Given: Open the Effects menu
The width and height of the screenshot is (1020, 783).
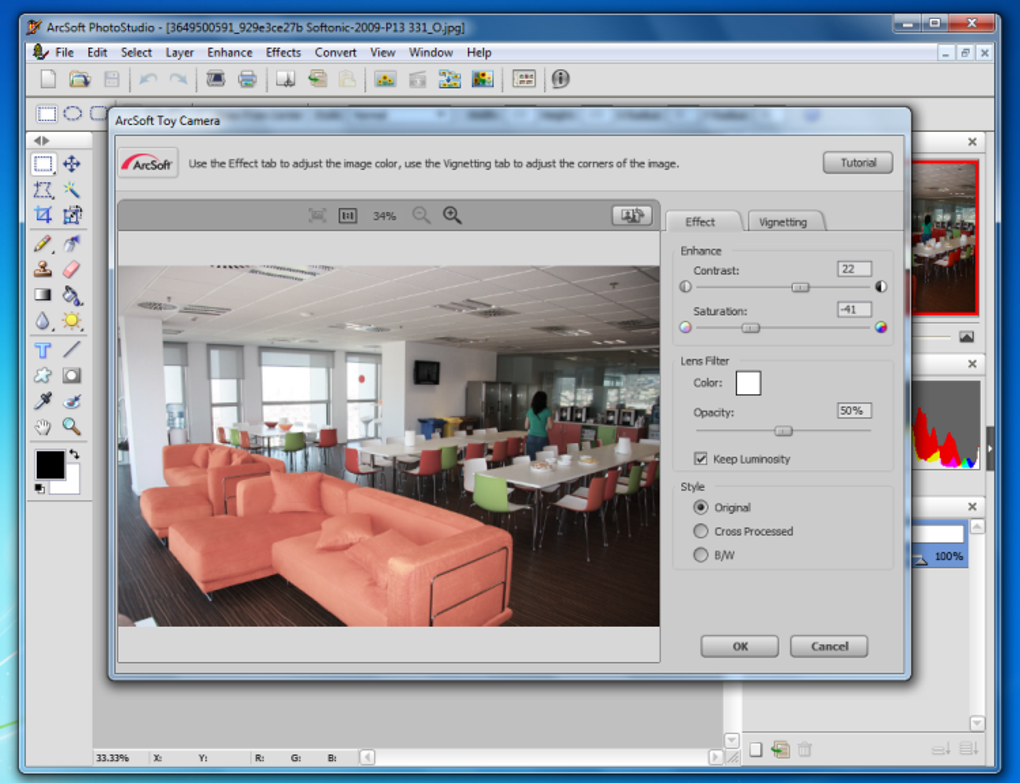Looking at the screenshot, I should coord(283,53).
